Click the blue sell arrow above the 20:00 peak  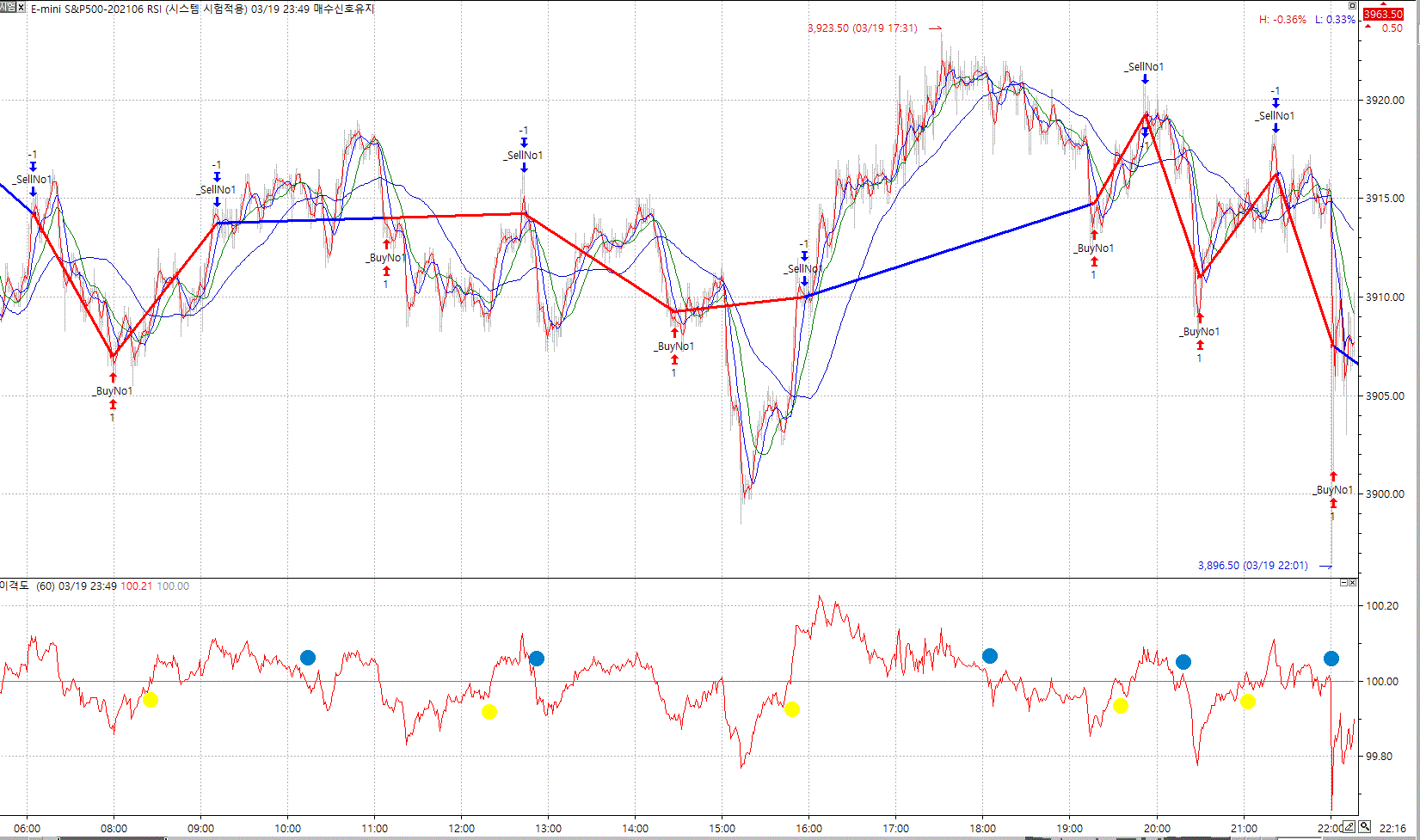(1145, 80)
